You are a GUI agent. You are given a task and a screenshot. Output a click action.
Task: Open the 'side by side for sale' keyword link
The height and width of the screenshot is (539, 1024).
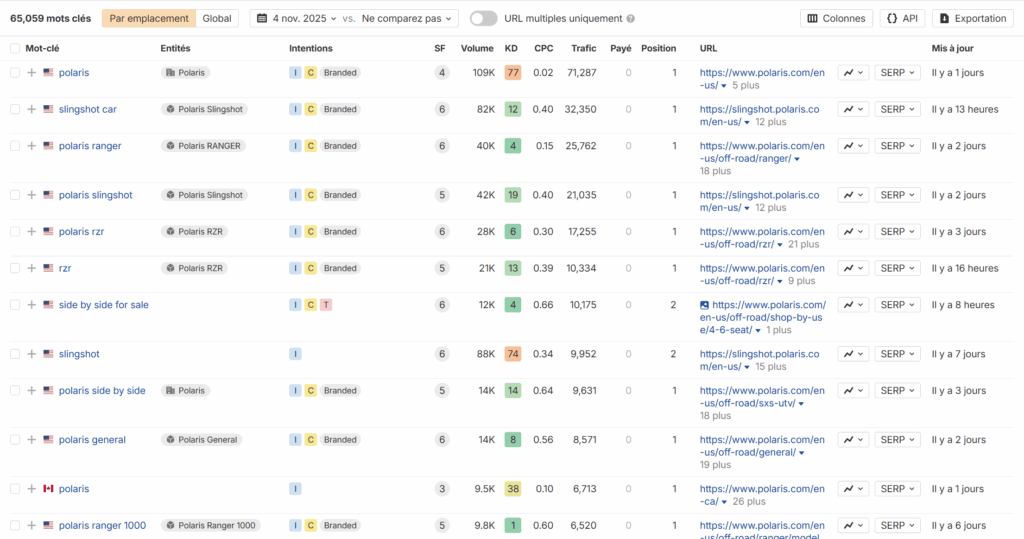point(104,304)
